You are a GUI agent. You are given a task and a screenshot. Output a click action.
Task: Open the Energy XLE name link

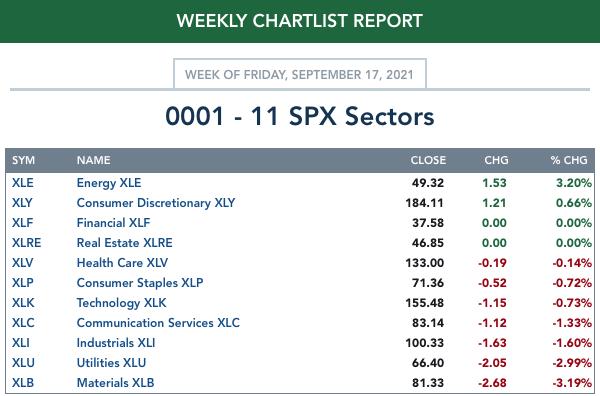109,183
